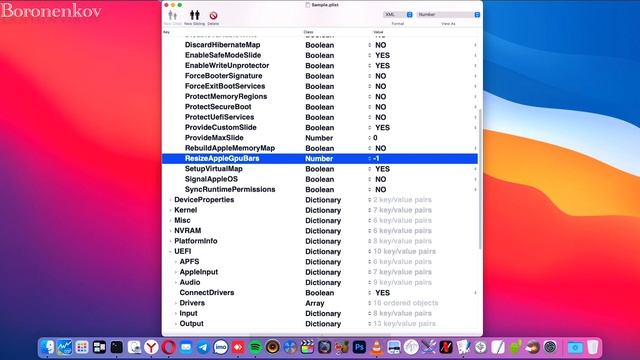Viewport: 640px width, 360px height.
Task: Collapse the UEFI dictionary
Action: point(170,251)
